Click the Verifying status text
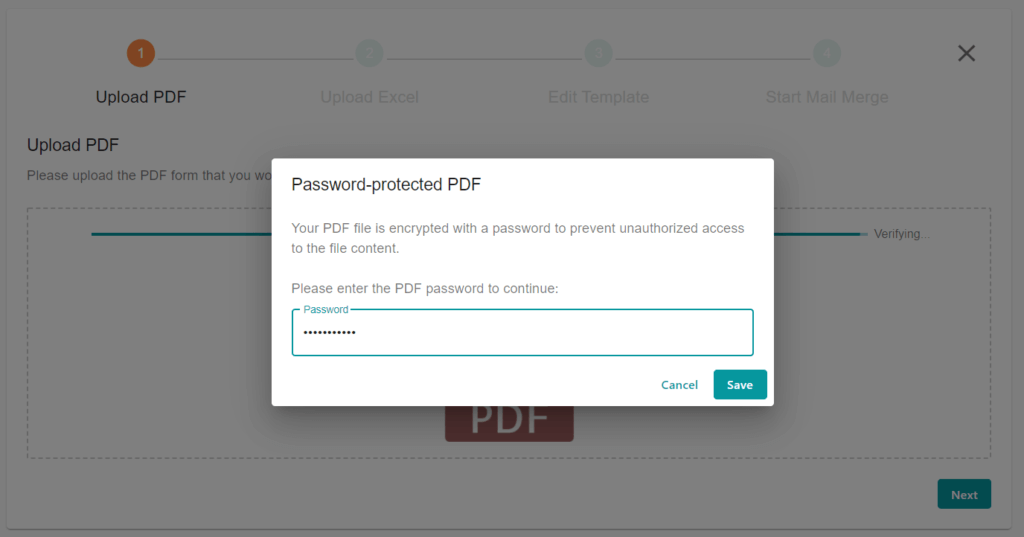Screen dimensions: 1024x537 (902, 234)
